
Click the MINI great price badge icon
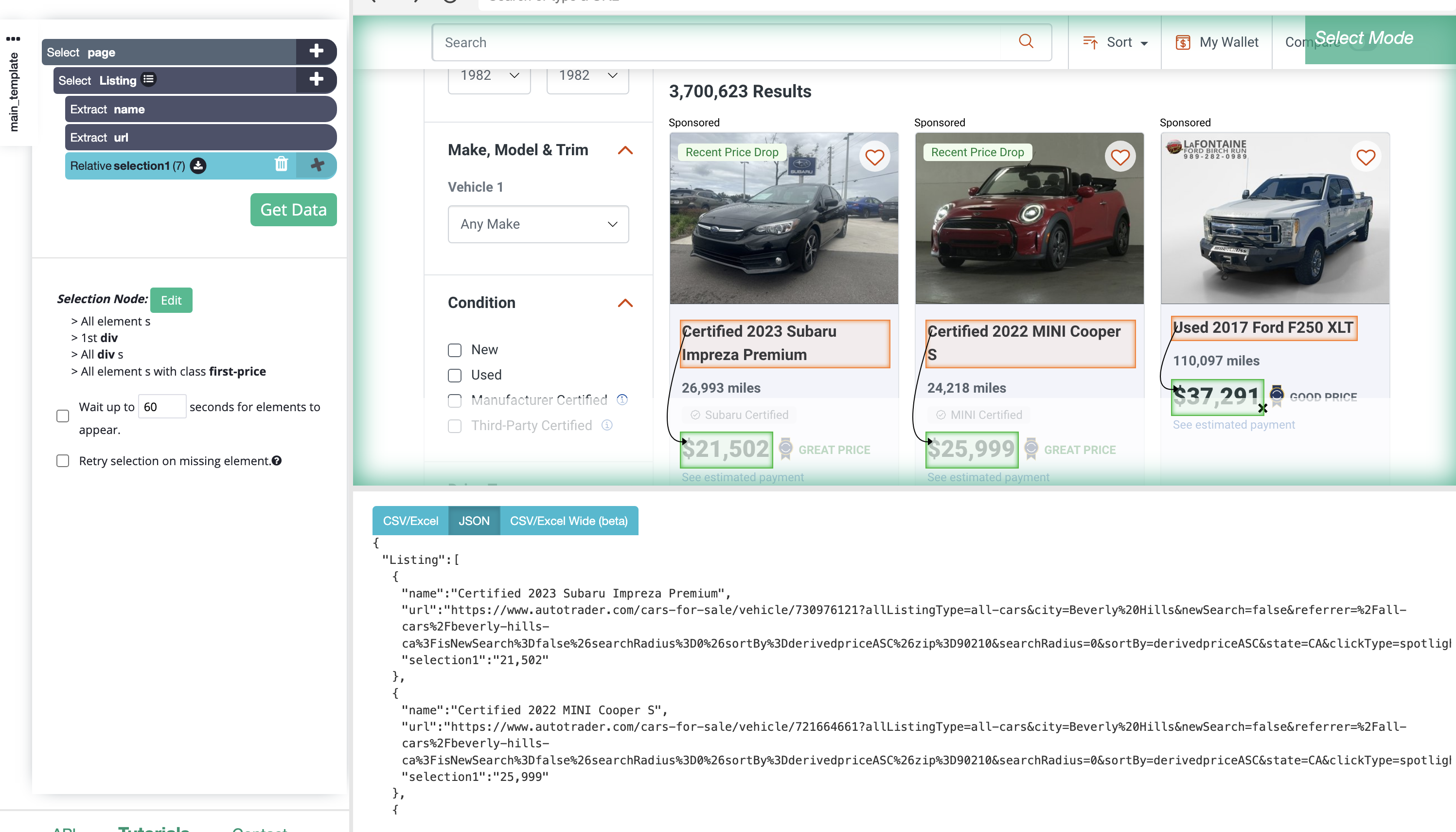pos(1031,449)
